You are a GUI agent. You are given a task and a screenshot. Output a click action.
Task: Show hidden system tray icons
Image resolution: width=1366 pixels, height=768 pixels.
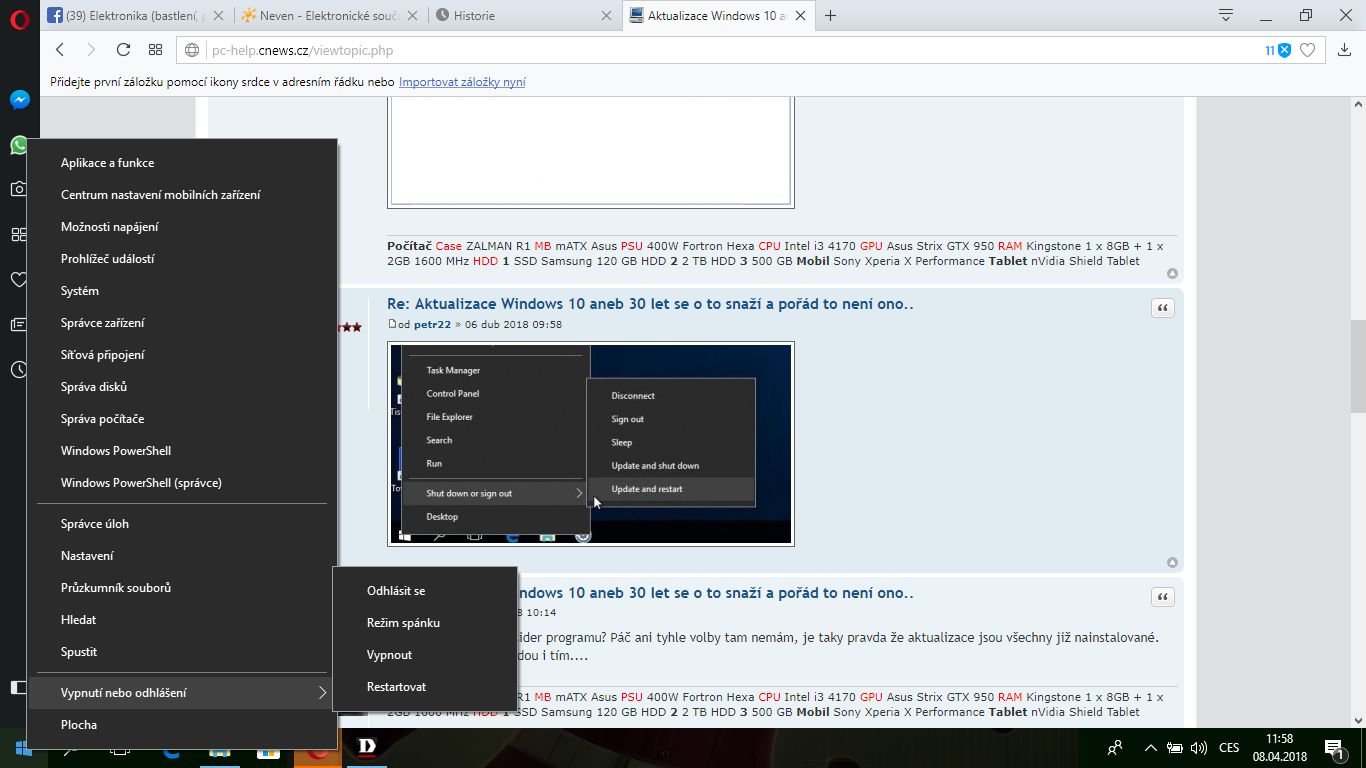point(1150,748)
